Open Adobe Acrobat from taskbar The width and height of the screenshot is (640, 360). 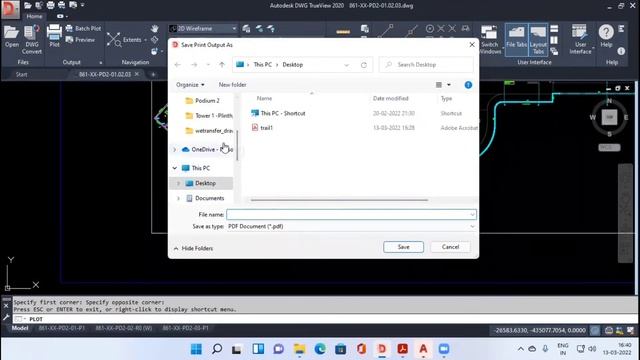(x=402, y=349)
